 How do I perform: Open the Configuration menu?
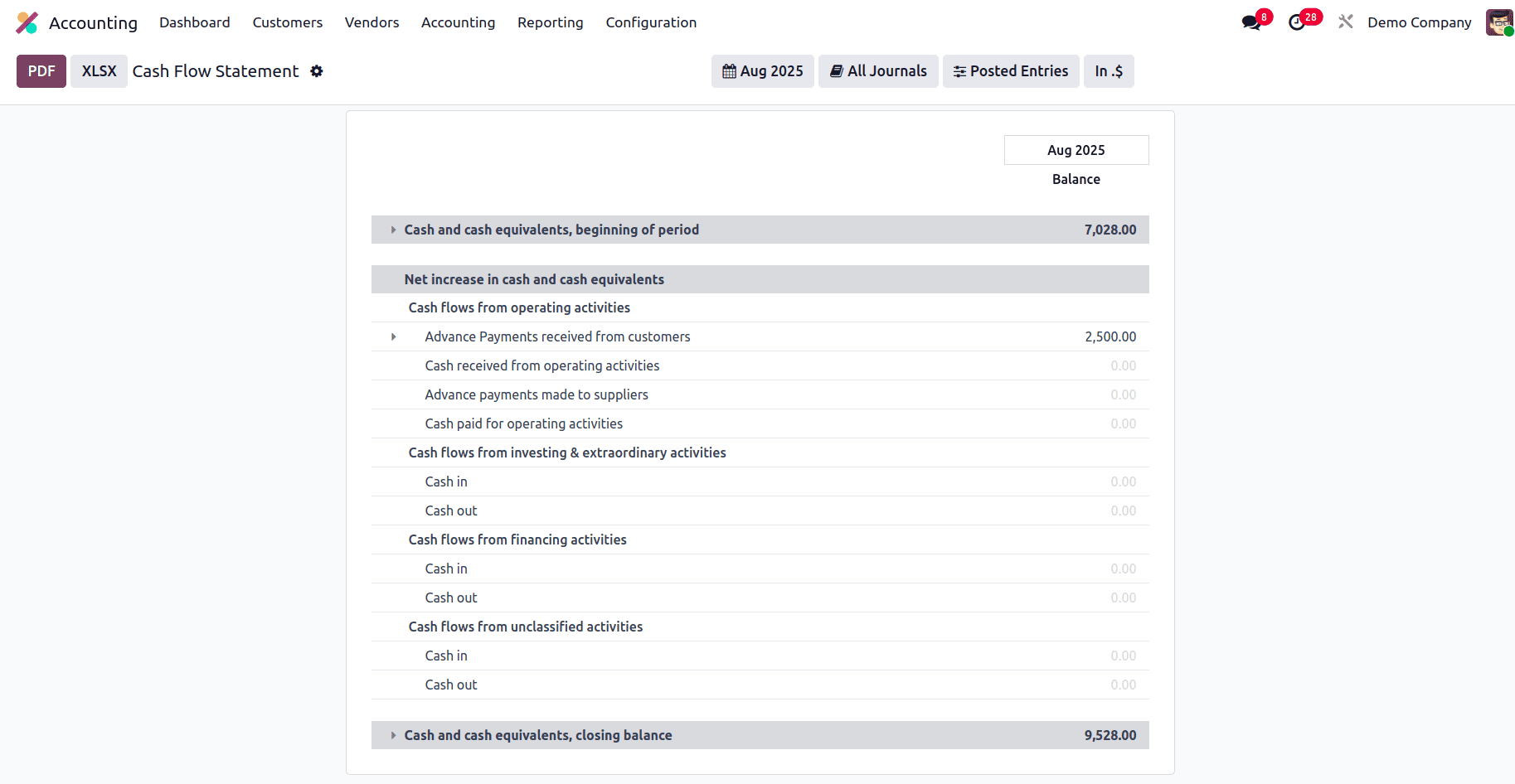(x=651, y=22)
